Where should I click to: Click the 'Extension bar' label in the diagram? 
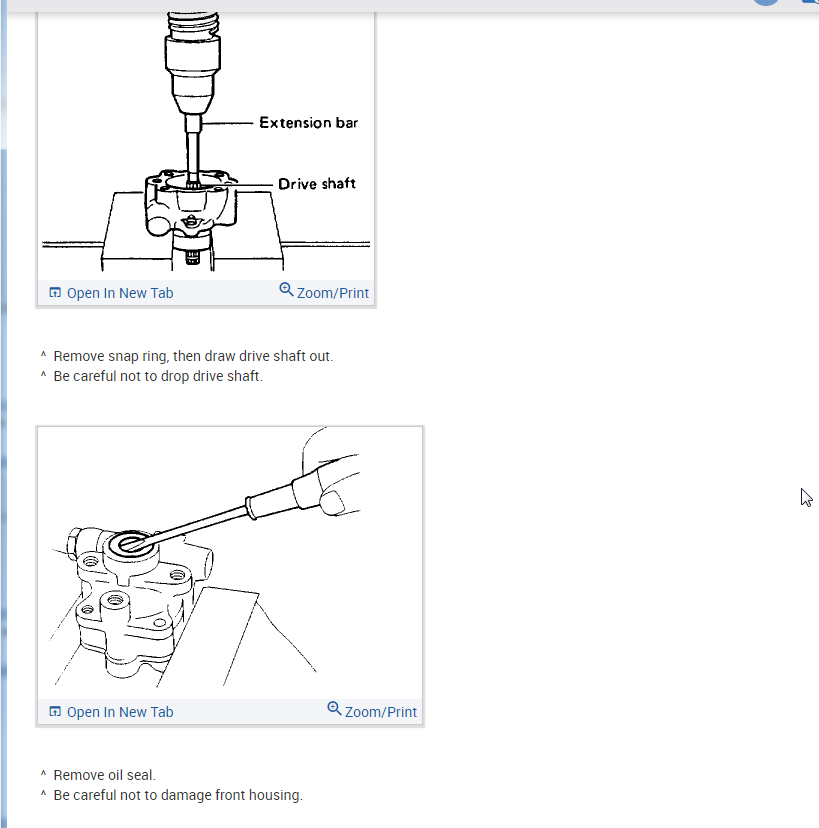pos(308,123)
